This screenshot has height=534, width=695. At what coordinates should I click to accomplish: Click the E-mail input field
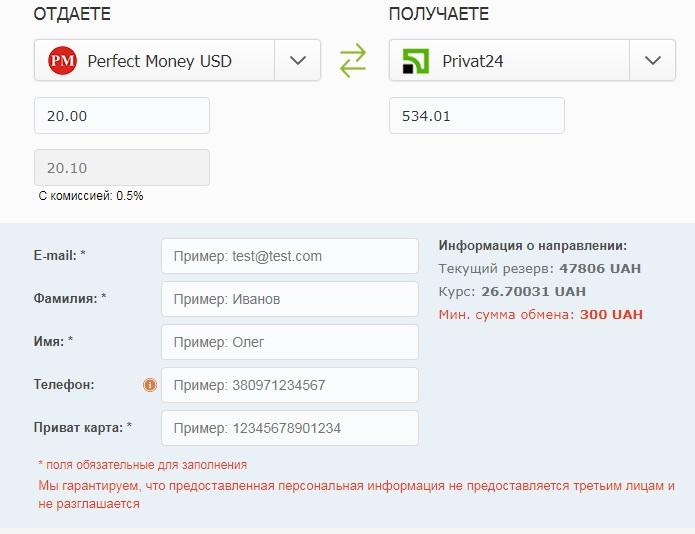pyautogui.click(x=290, y=256)
